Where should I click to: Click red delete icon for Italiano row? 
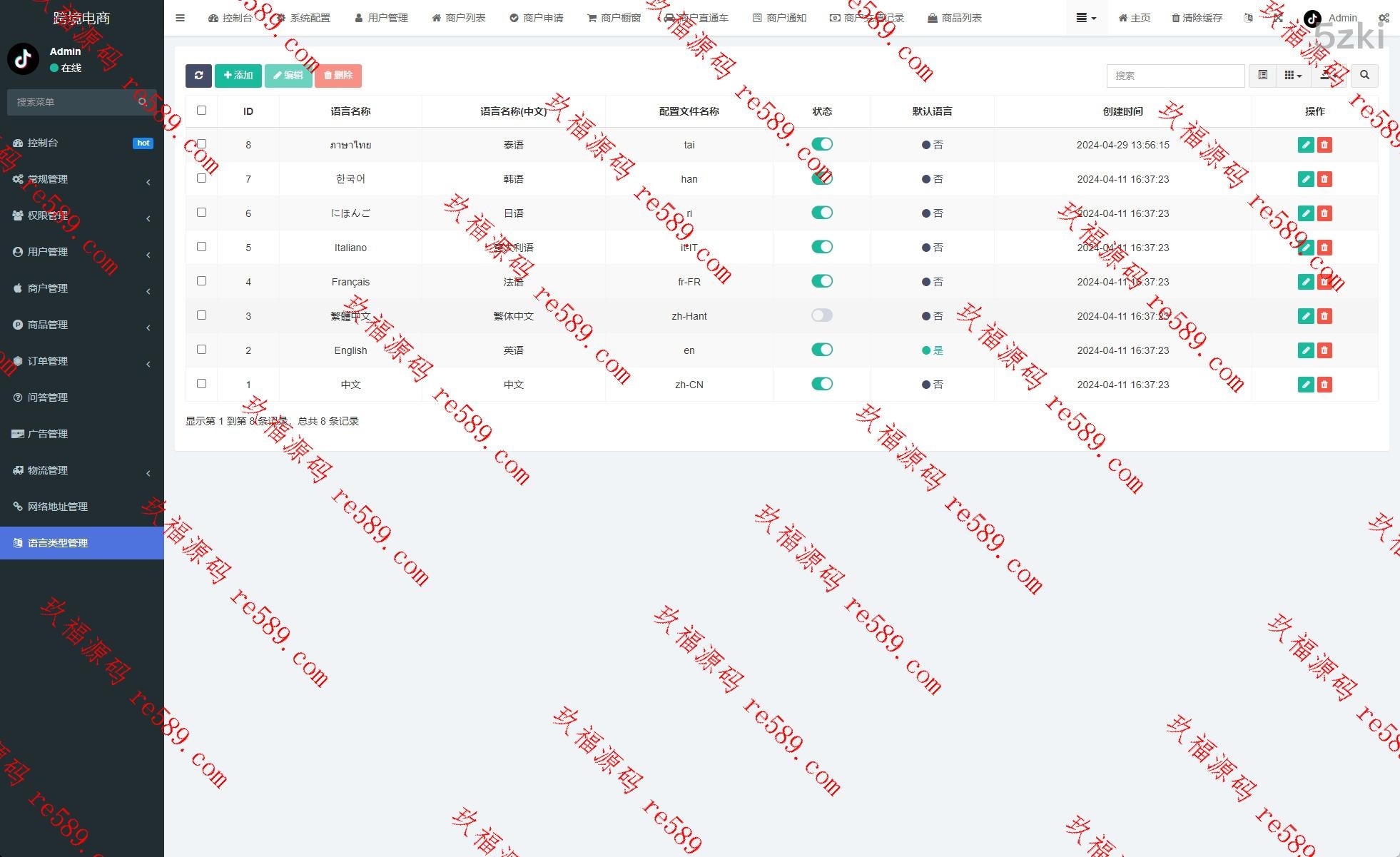click(x=1324, y=248)
